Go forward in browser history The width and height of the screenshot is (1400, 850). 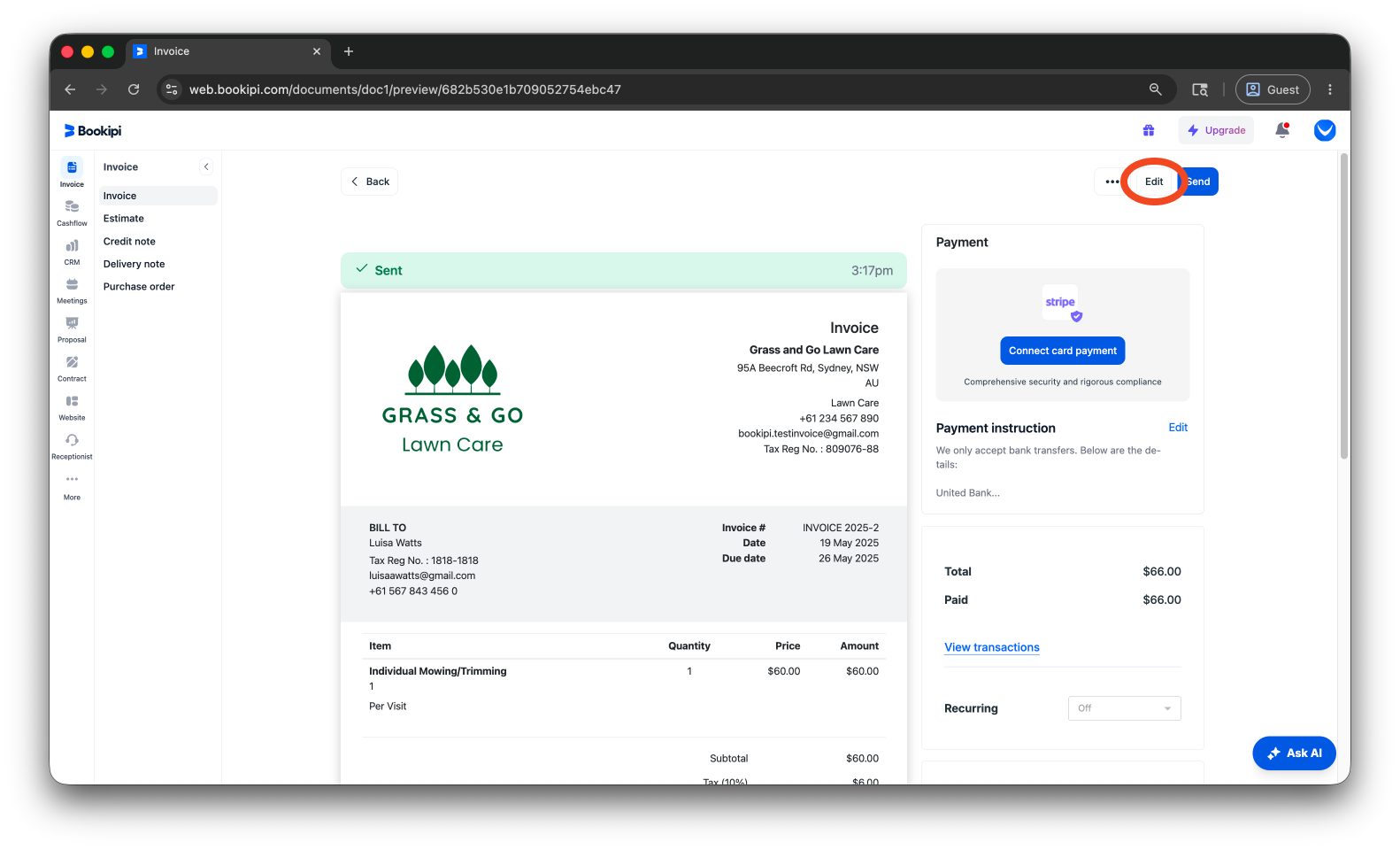tap(102, 89)
